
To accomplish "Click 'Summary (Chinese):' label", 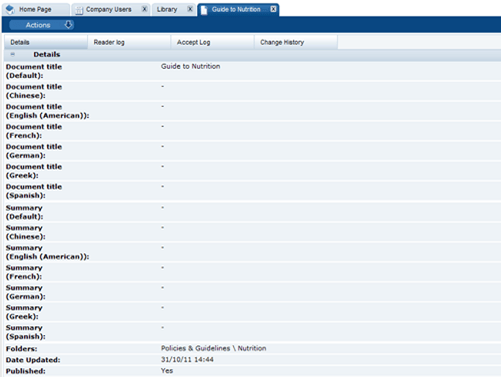I will (x=25, y=232).
